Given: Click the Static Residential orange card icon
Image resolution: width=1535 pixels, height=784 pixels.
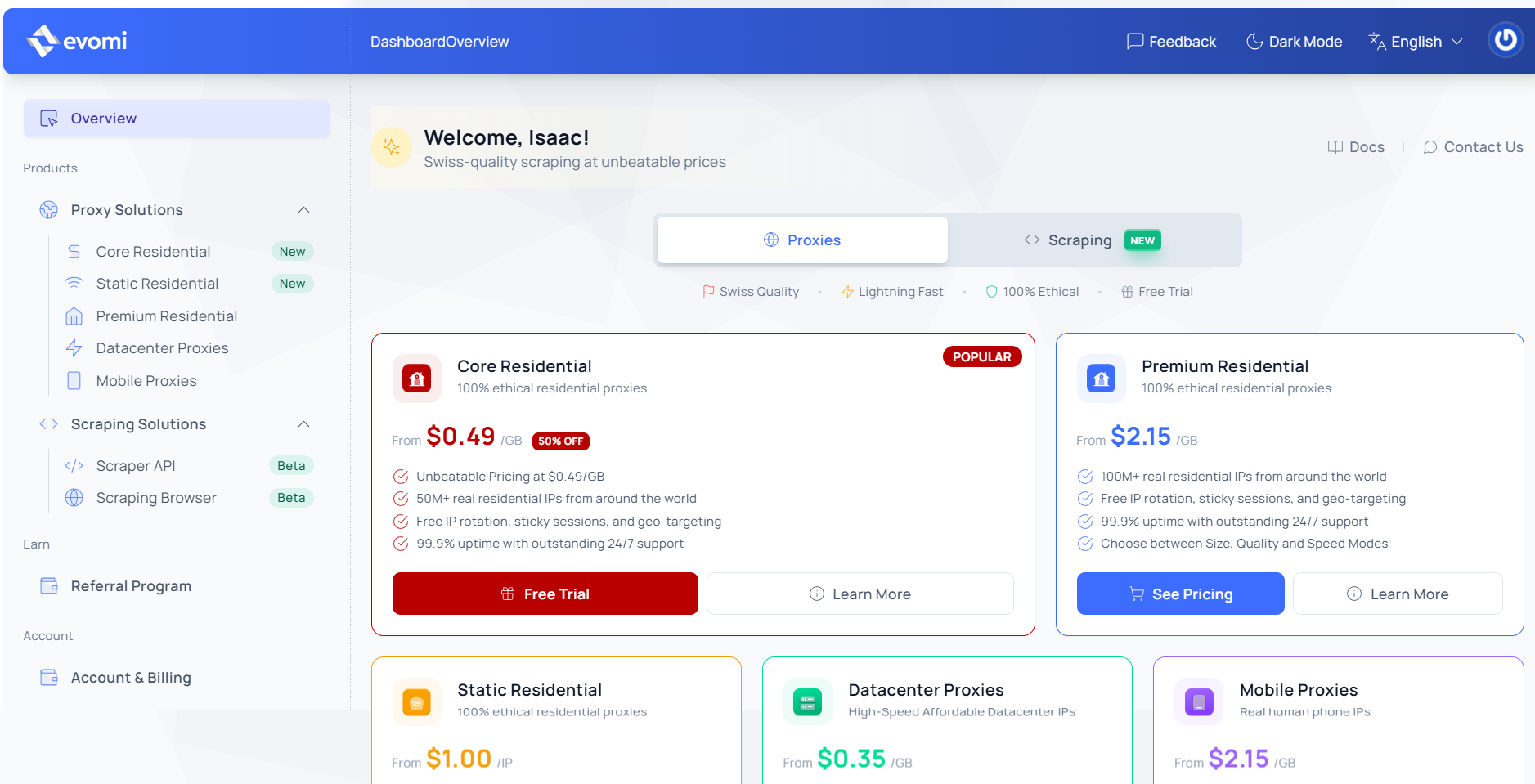Looking at the screenshot, I should (417, 701).
